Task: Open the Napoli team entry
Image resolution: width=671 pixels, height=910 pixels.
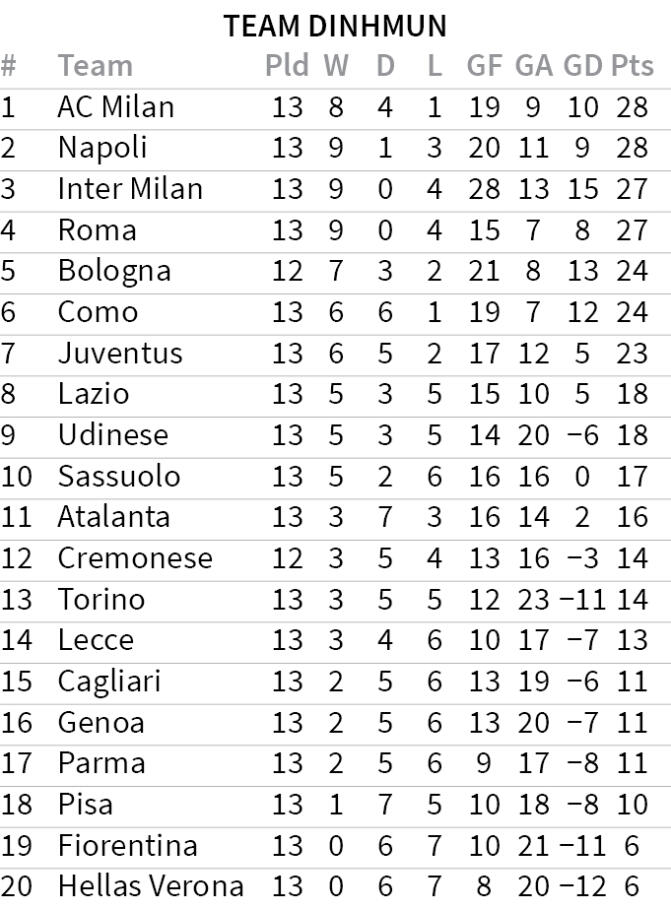Action: coord(102,148)
